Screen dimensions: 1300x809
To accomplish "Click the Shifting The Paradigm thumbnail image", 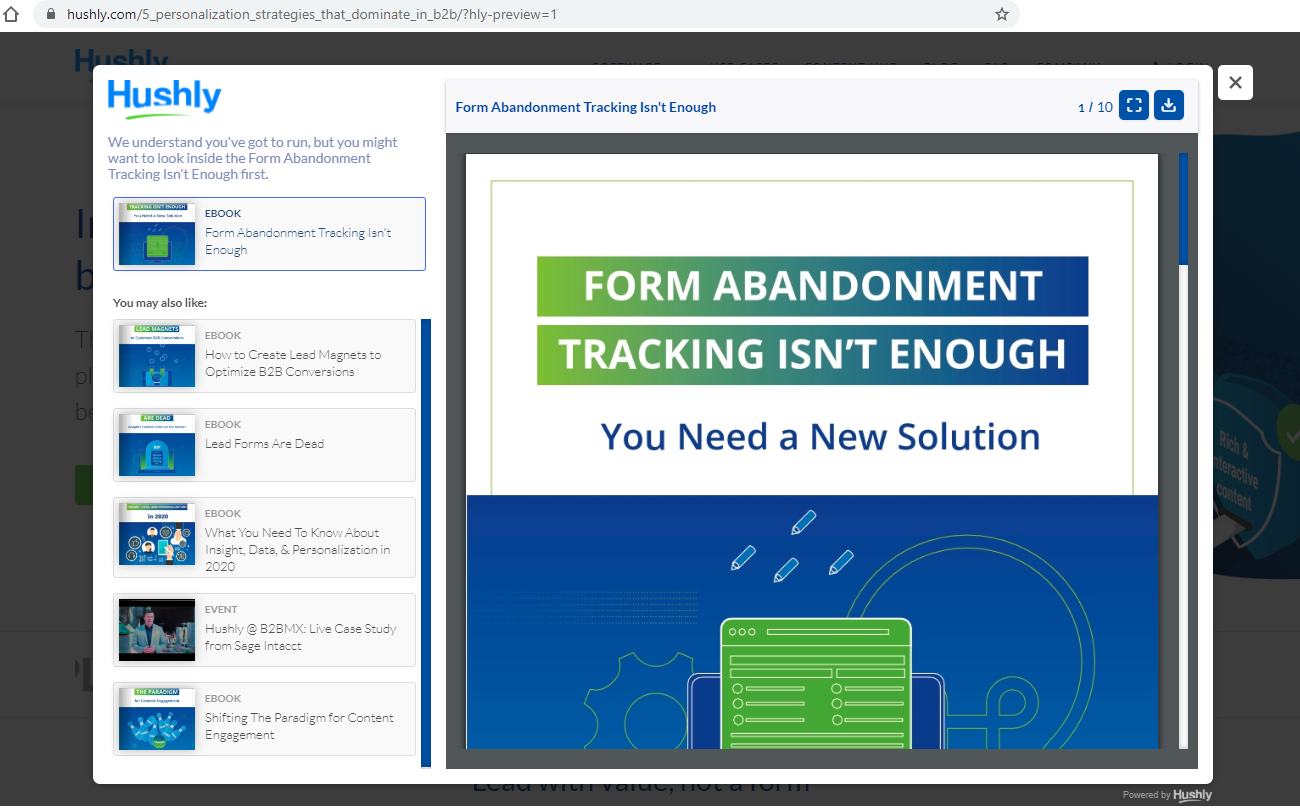I will (157, 719).
